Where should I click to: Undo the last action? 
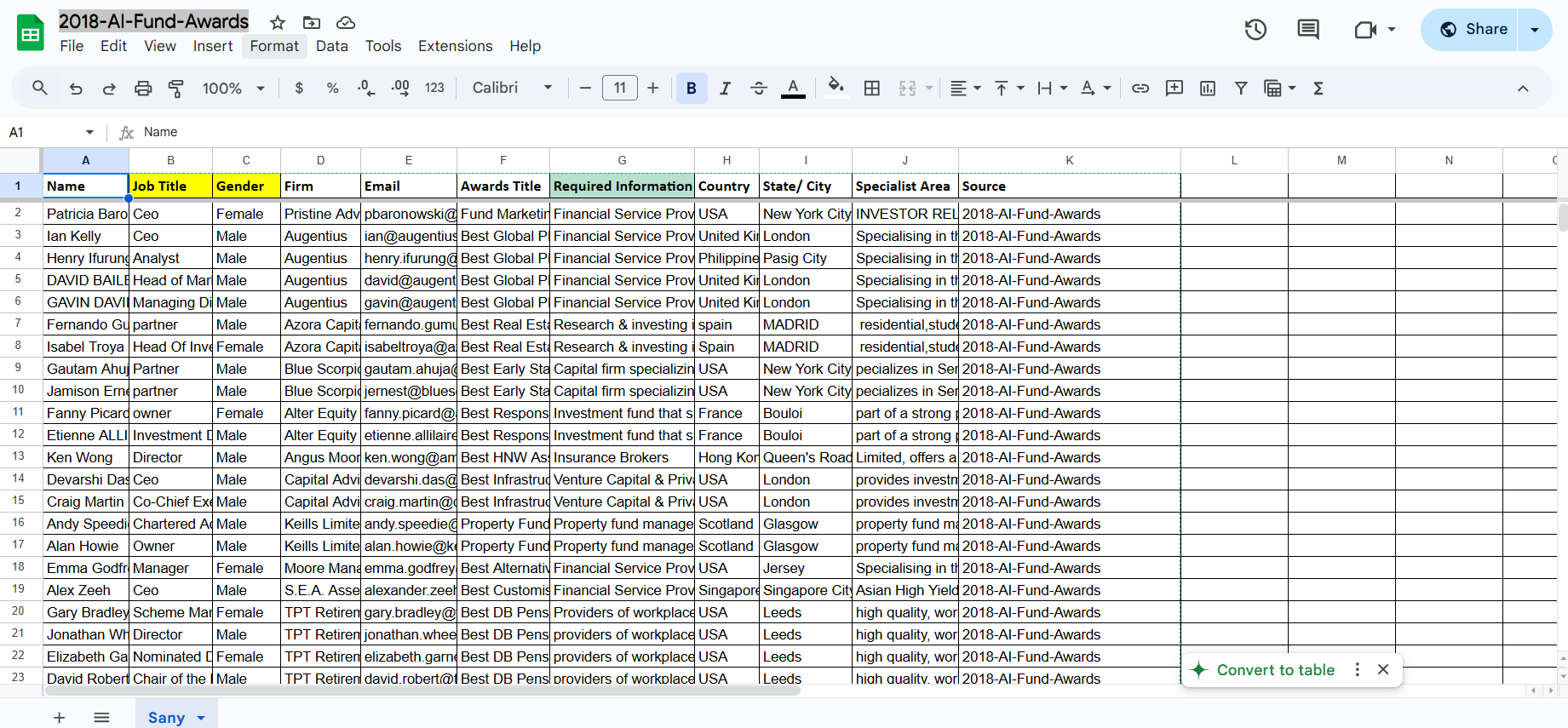(x=76, y=88)
